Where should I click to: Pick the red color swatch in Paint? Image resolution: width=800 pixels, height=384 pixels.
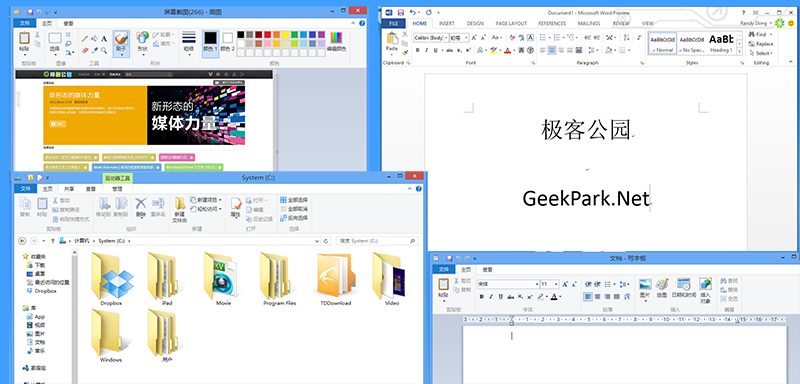[x=267, y=34]
